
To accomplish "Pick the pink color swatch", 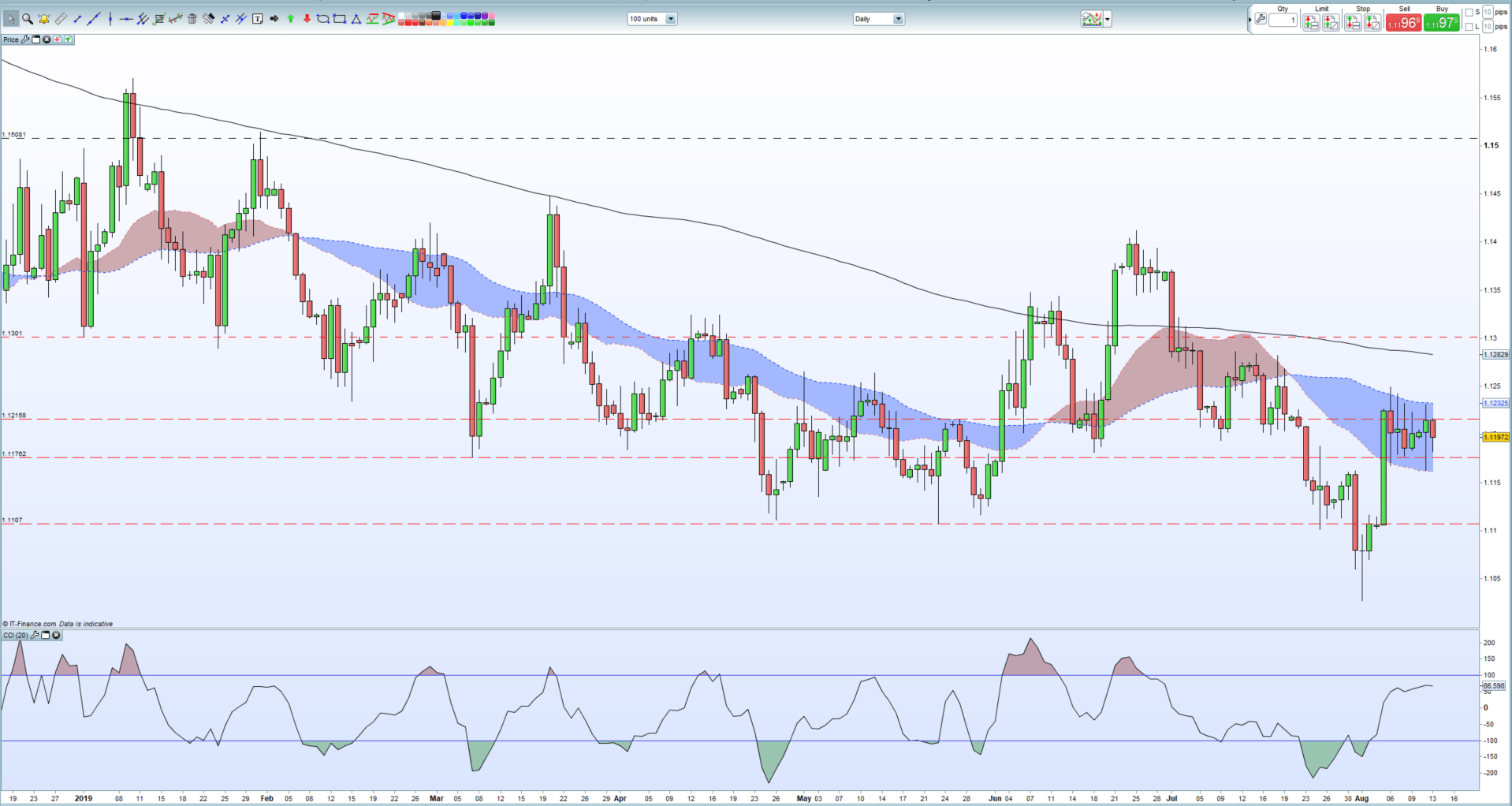I will (491, 15).
